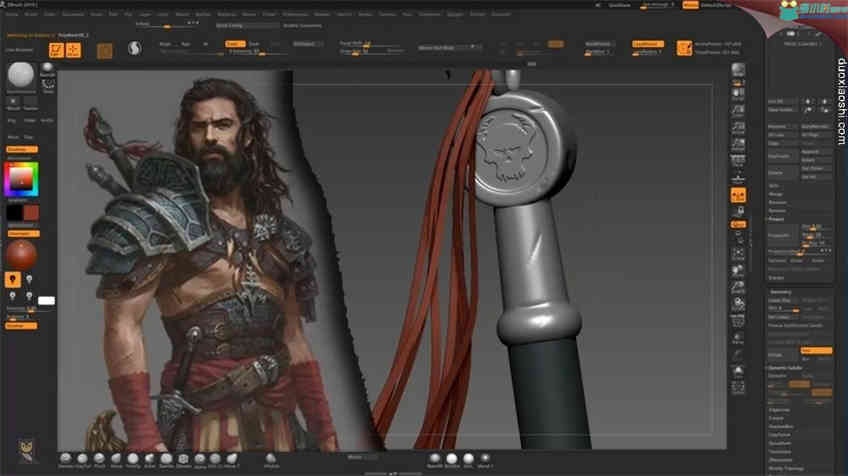Click Freeze SubDivision Levels button
This screenshot has width=848, height=476.
[x=796, y=326]
